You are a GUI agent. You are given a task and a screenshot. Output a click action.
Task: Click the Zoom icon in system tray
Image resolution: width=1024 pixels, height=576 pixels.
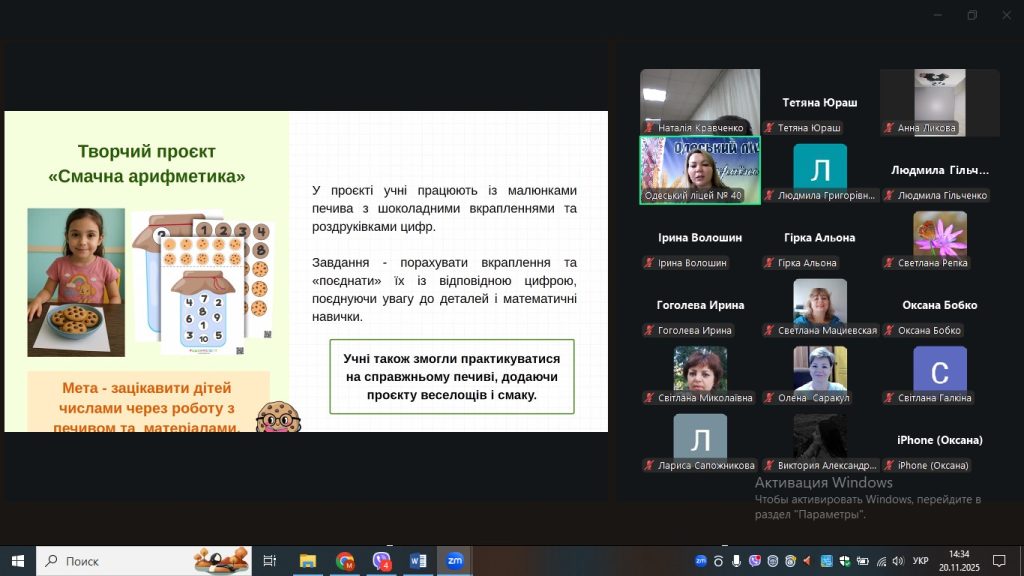pos(700,561)
